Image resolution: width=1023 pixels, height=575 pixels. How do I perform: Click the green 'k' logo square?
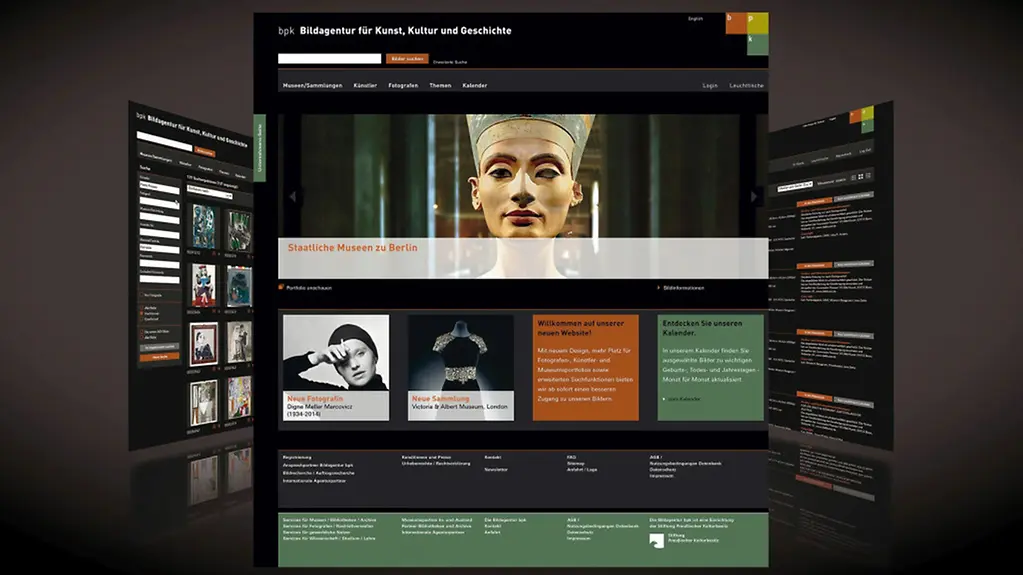click(757, 44)
